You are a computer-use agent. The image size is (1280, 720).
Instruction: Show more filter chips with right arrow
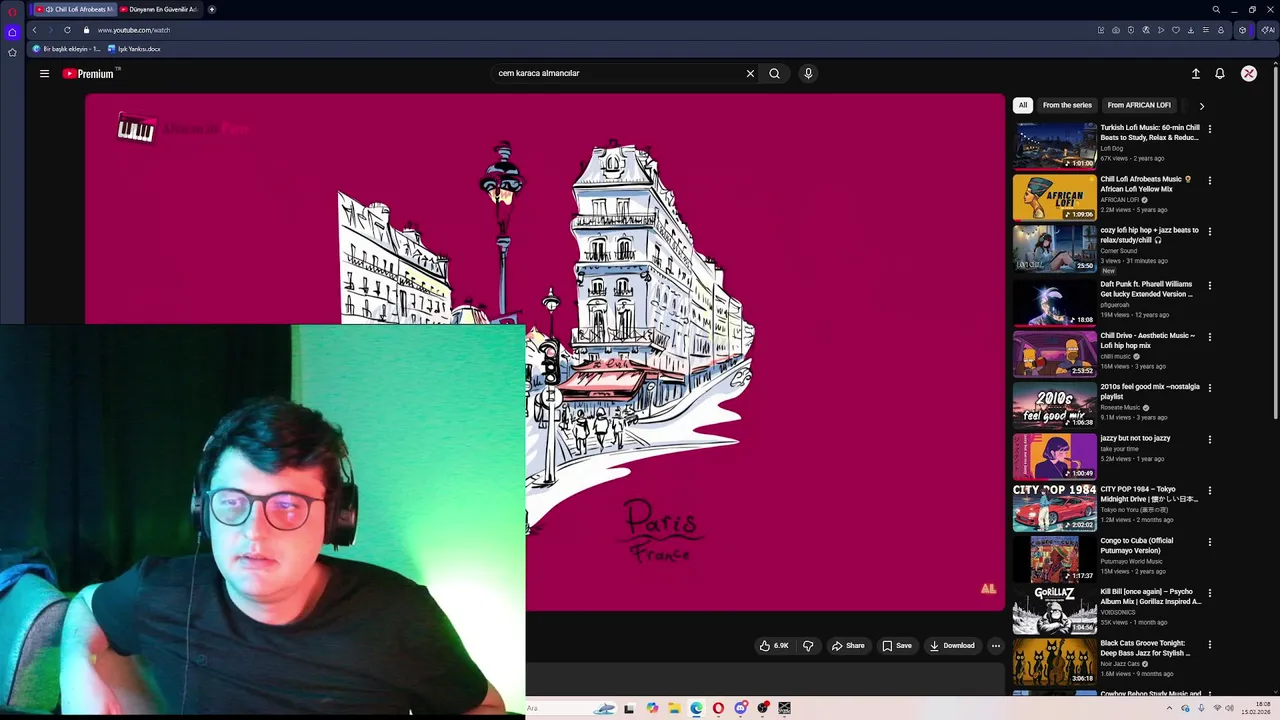tap(1201, 105)
